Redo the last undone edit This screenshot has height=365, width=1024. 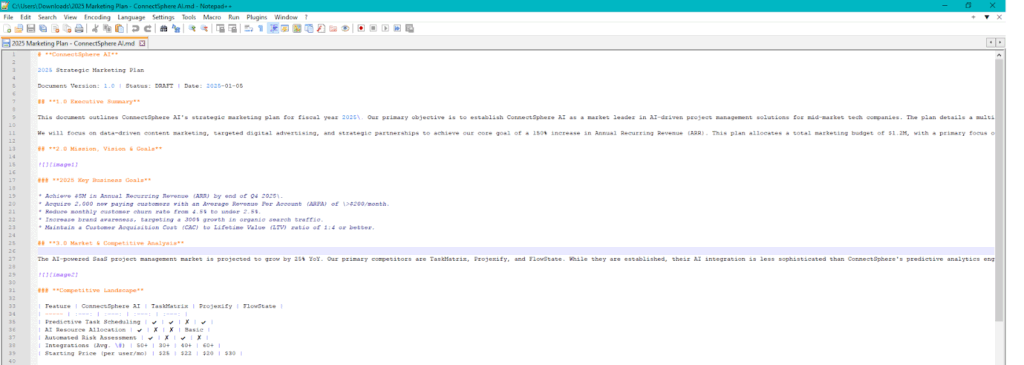point(148,29)
